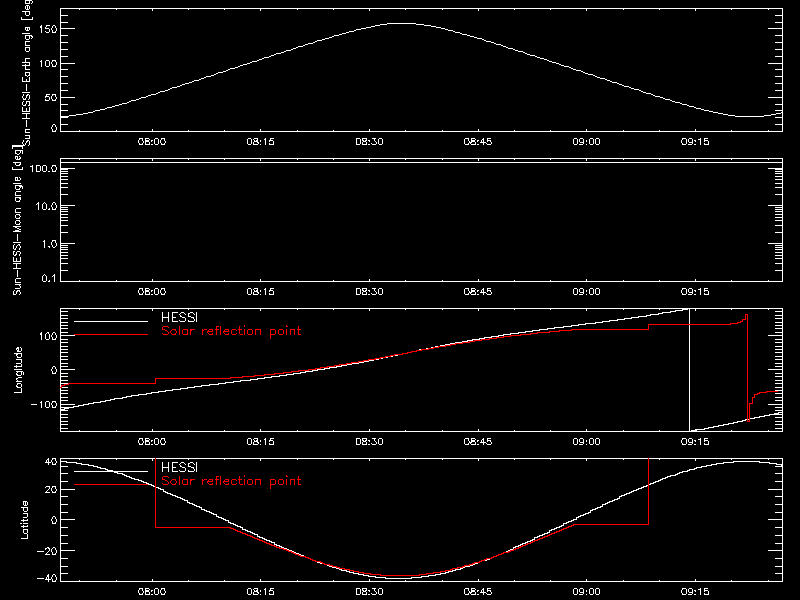Select Solar reflection point legend in Longitude plot
The image size is (800, 600).
231,331
